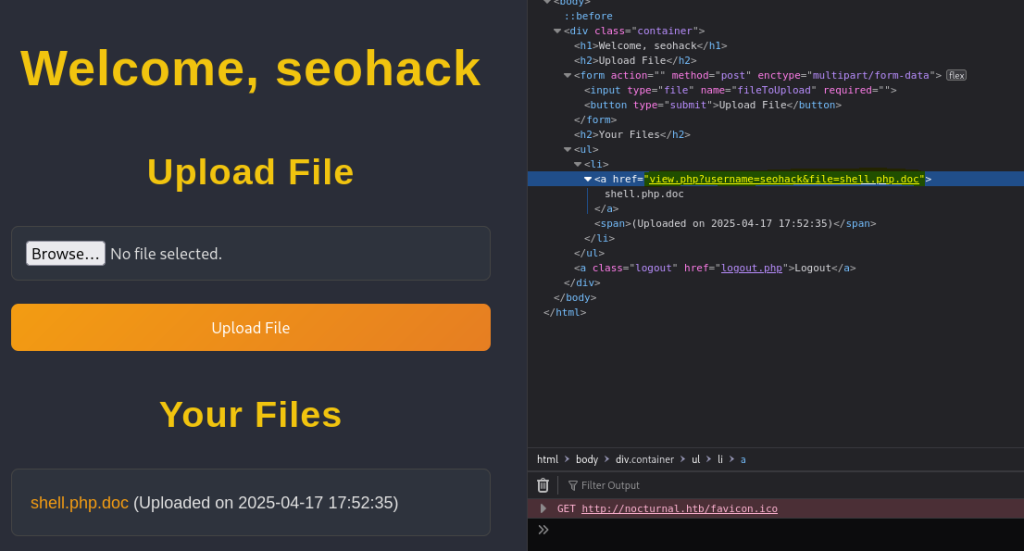Select body in the breadcrumb bar
Screen dimensions: 1024x551
click(586, 459)
